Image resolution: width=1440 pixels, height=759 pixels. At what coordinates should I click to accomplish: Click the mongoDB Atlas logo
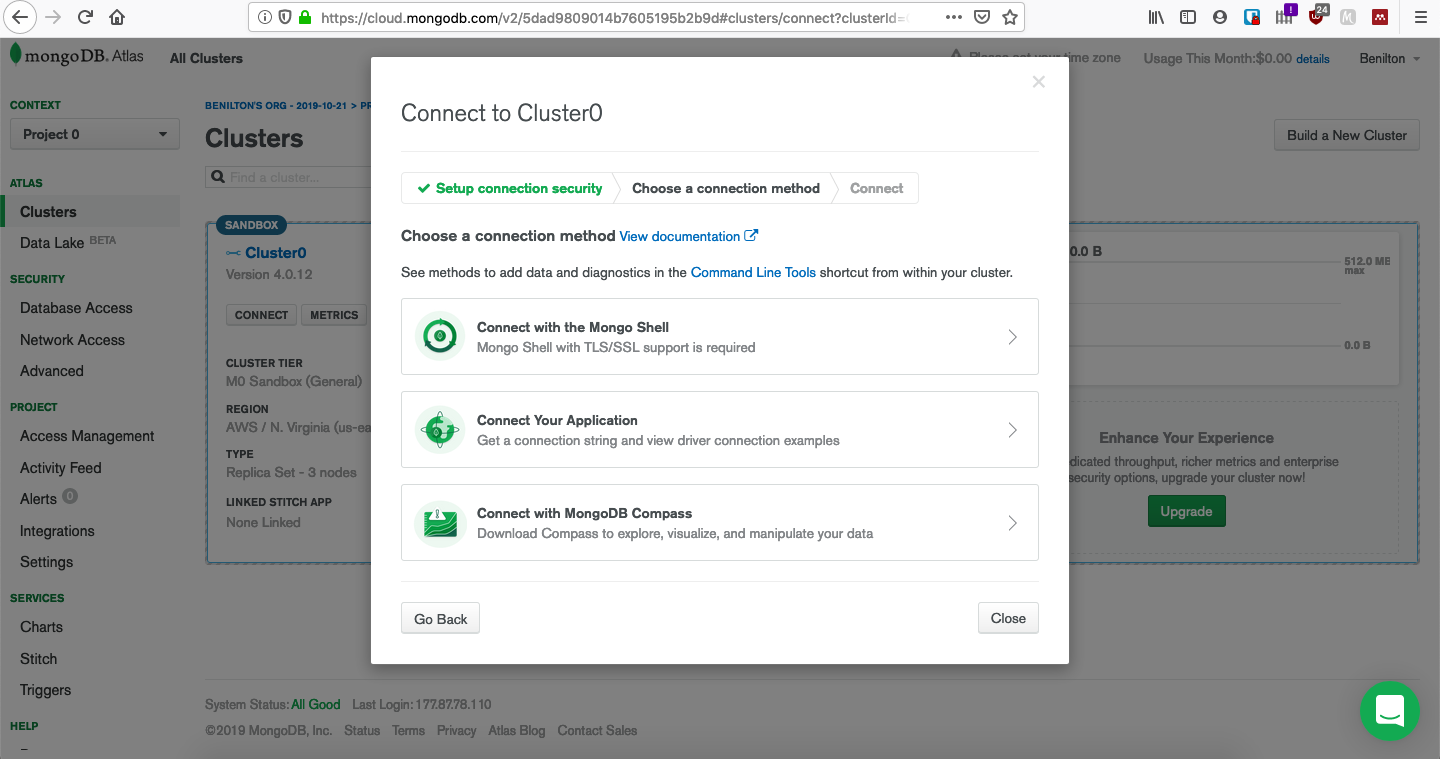point(76,56)
